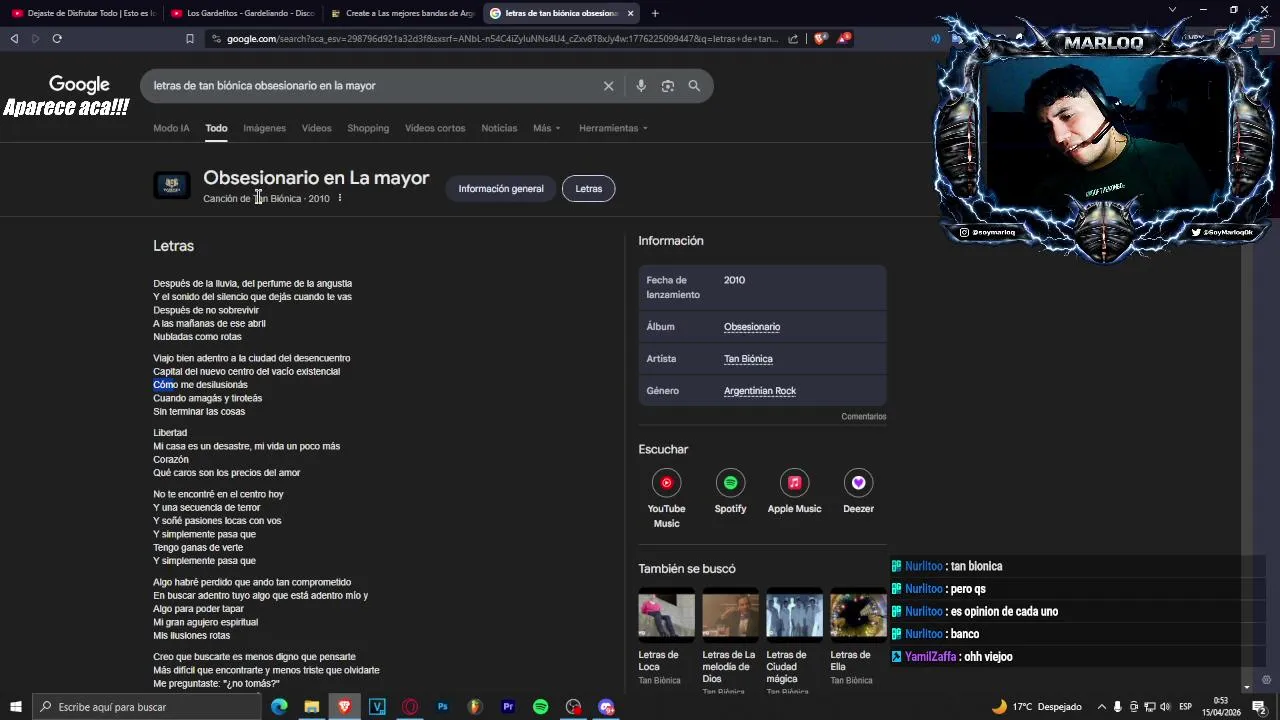Screen dimensions: 1280x720
Task: Reload the page
Action: [57, 39]
